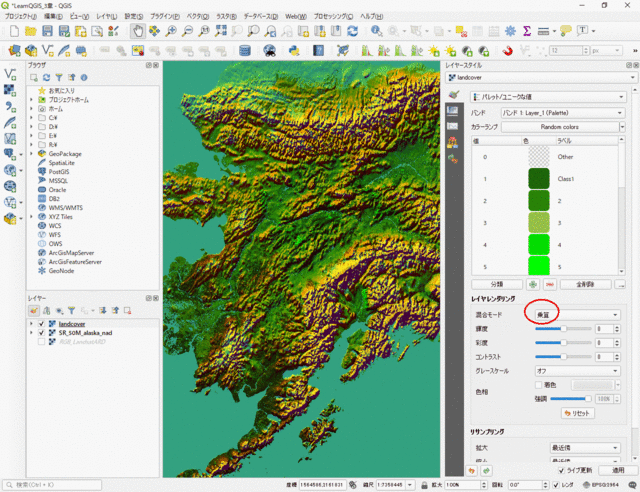This screenshot has height=492, width=640.
Task: Open the Symbology tab icon in Layer Styling
Action: point(453,96)
